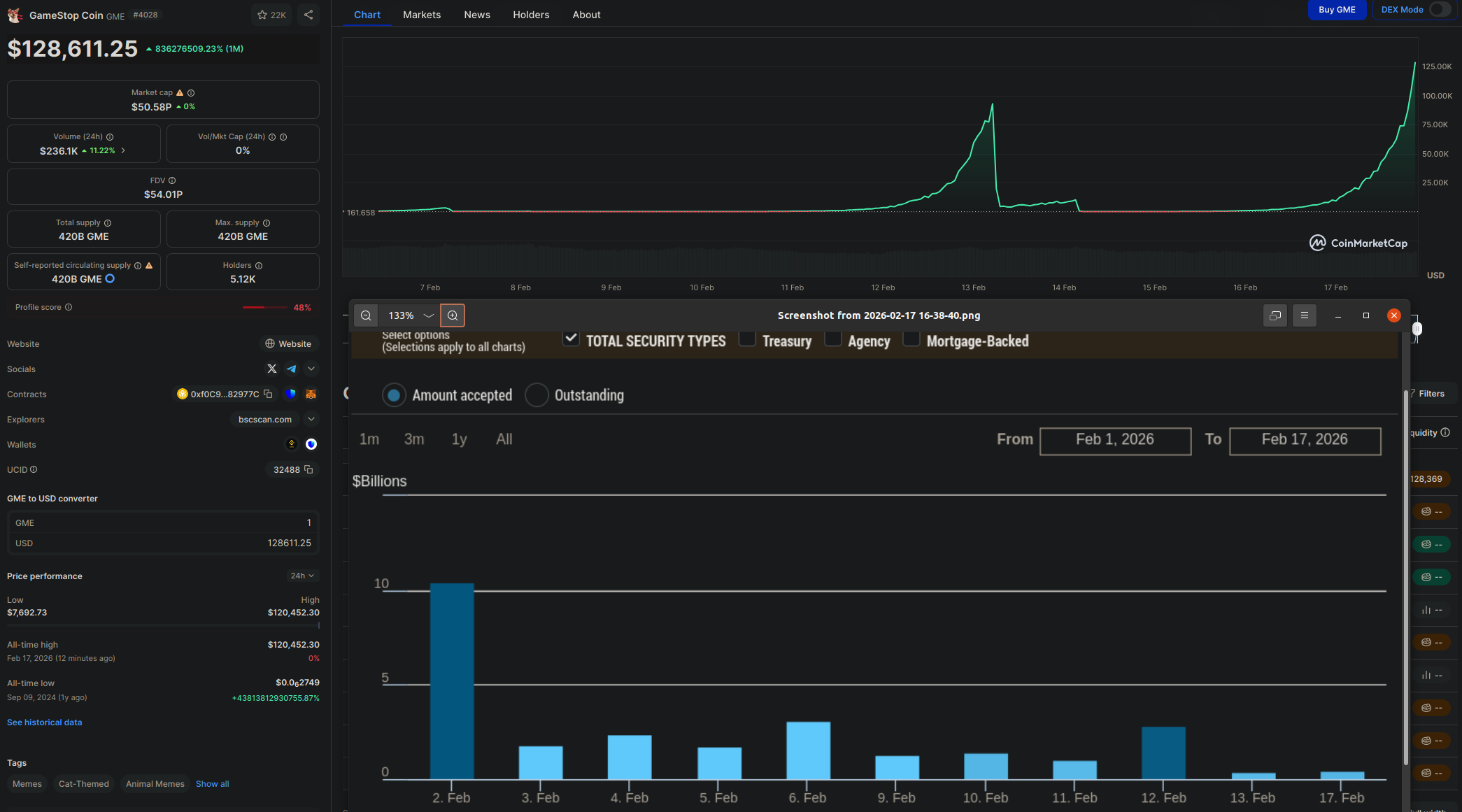
Task: Copy the contract address with the copy icon
Action: [x=268, y=394]
